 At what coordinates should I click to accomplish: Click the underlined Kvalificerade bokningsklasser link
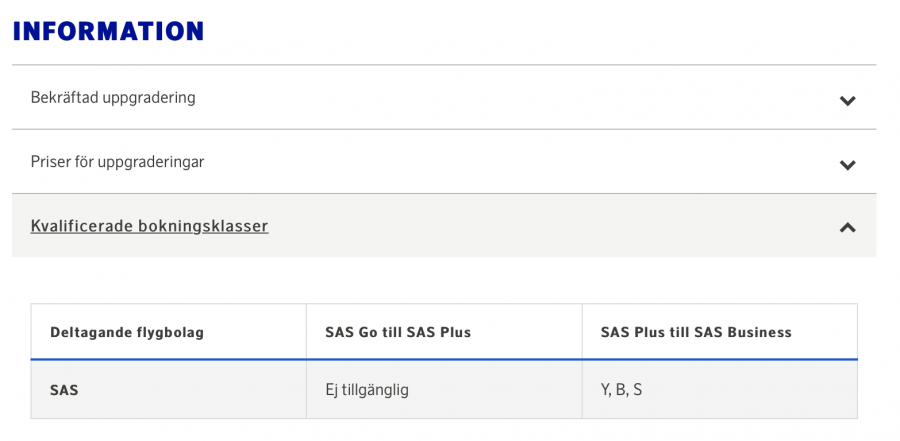click(x=149, y=226)
